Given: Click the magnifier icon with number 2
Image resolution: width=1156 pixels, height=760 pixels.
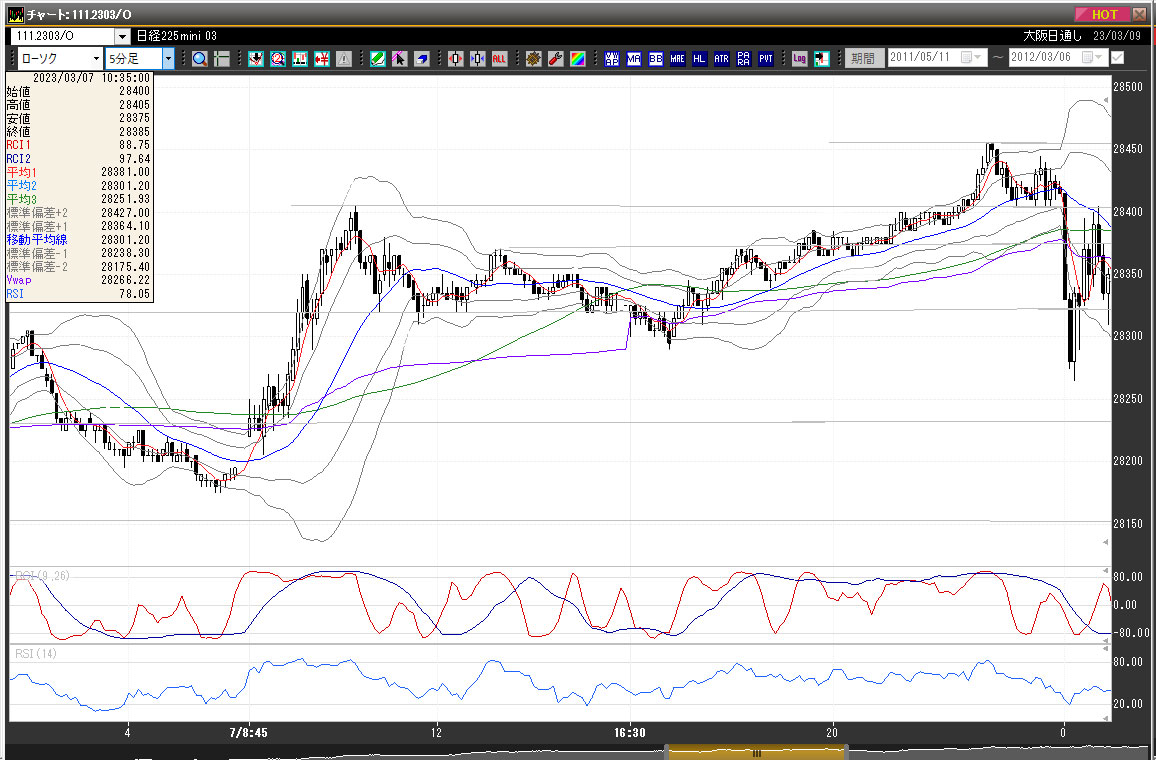Looking at the screenshot, I should [x=278, y=59].
